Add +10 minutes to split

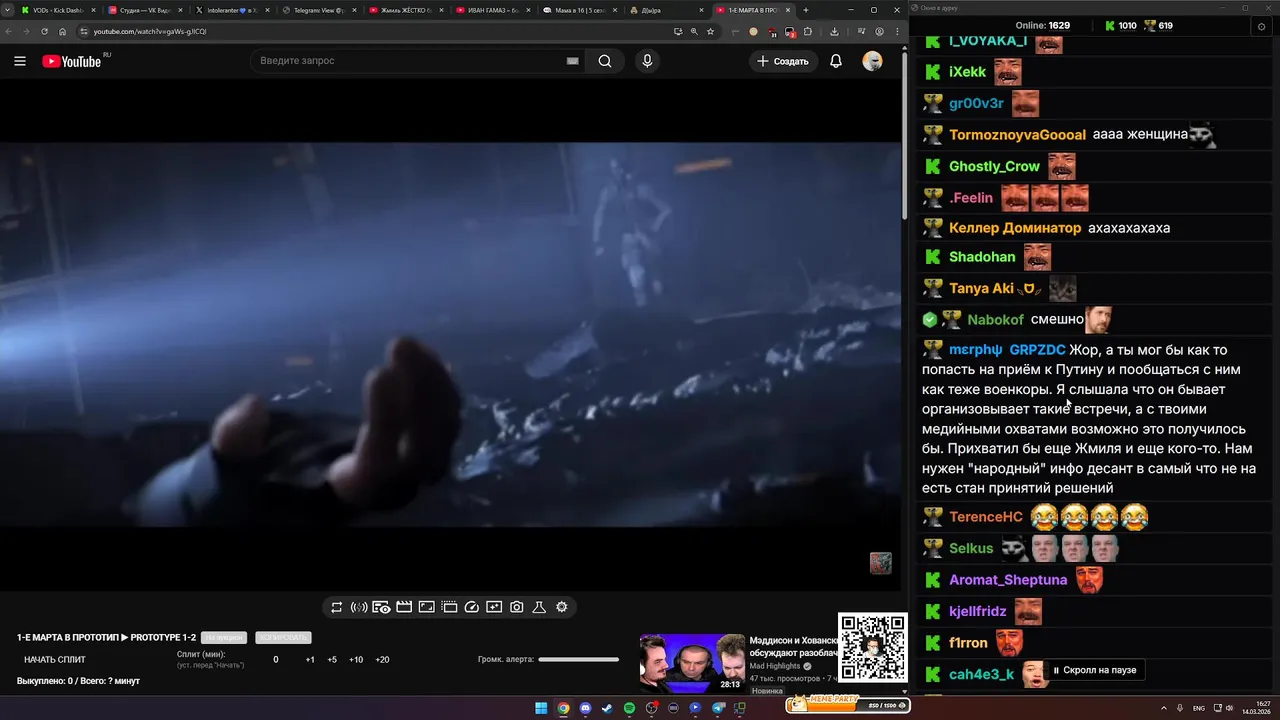[x=356, y=660]
